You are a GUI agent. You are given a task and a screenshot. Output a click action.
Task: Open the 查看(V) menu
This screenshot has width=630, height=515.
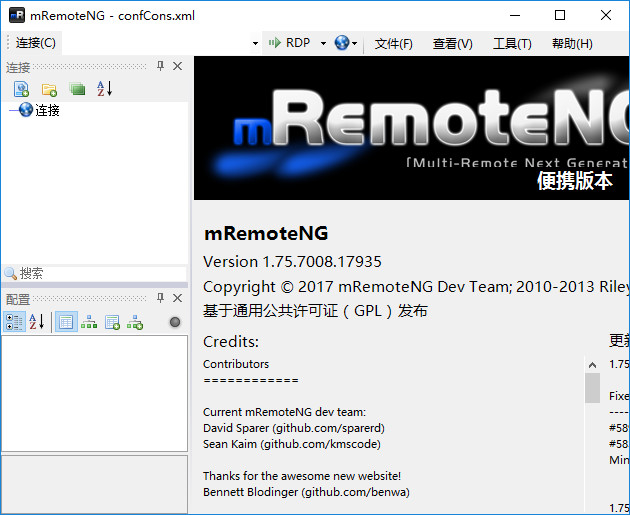(452, 43)
